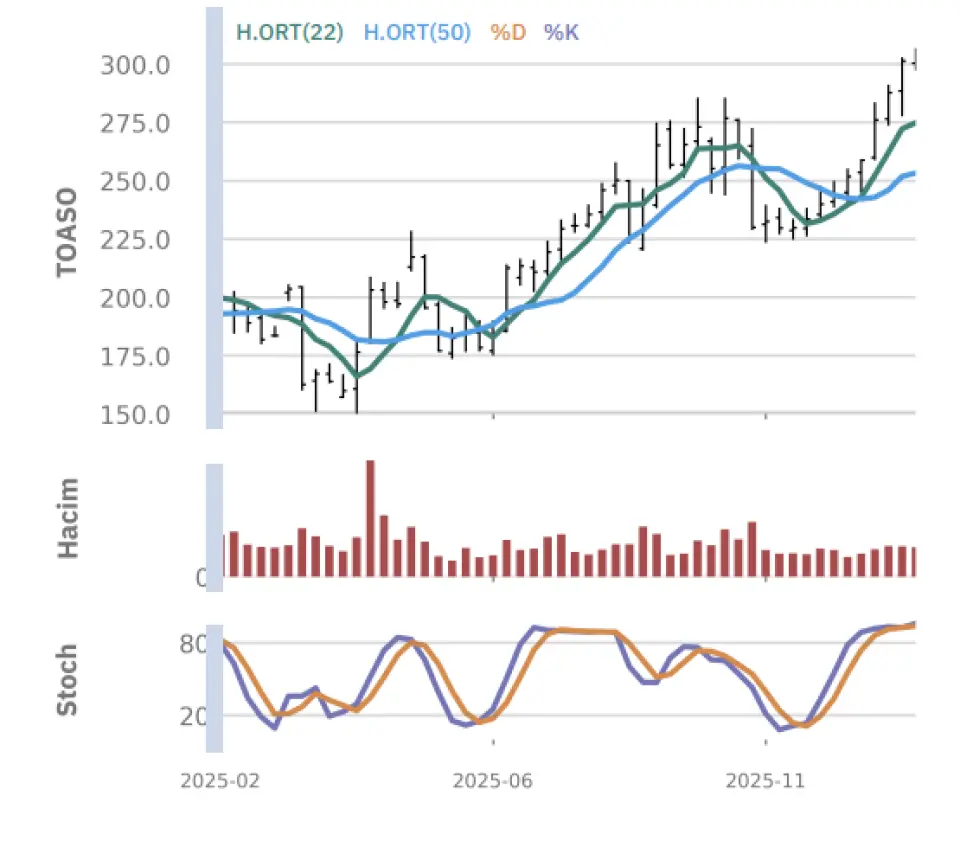This screenshot has width=960, height=841.
Task: Click the 200.0 price tick label
Action: pos(135,298)
